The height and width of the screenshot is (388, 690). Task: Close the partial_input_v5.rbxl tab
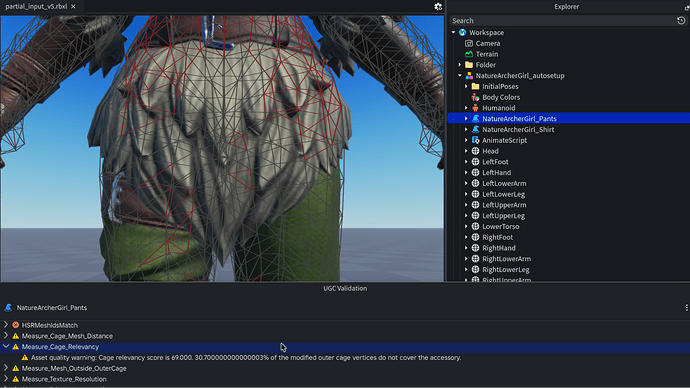73,7
